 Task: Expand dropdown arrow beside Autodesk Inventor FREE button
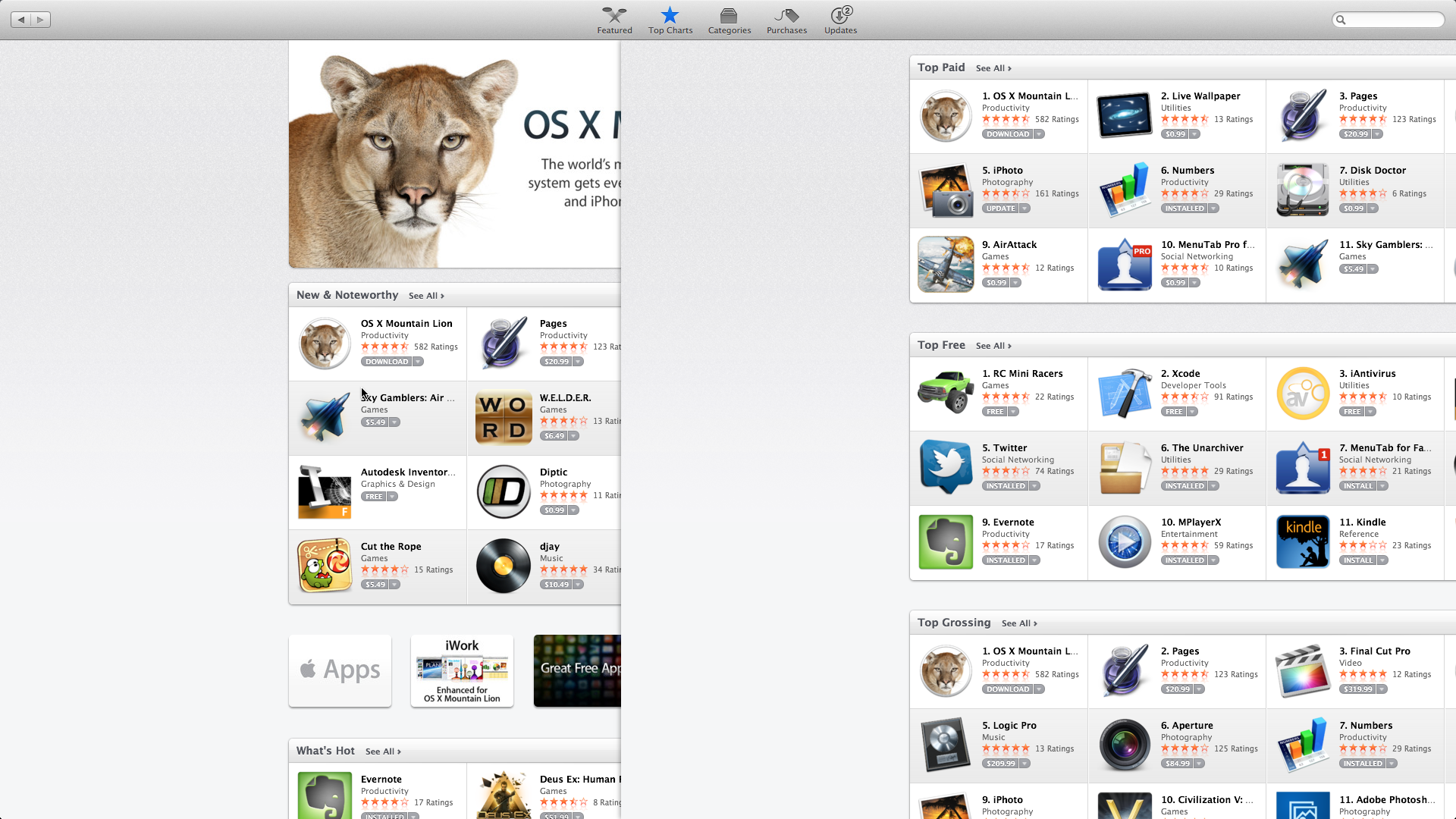pyautogui.click(x=393, y=497)
